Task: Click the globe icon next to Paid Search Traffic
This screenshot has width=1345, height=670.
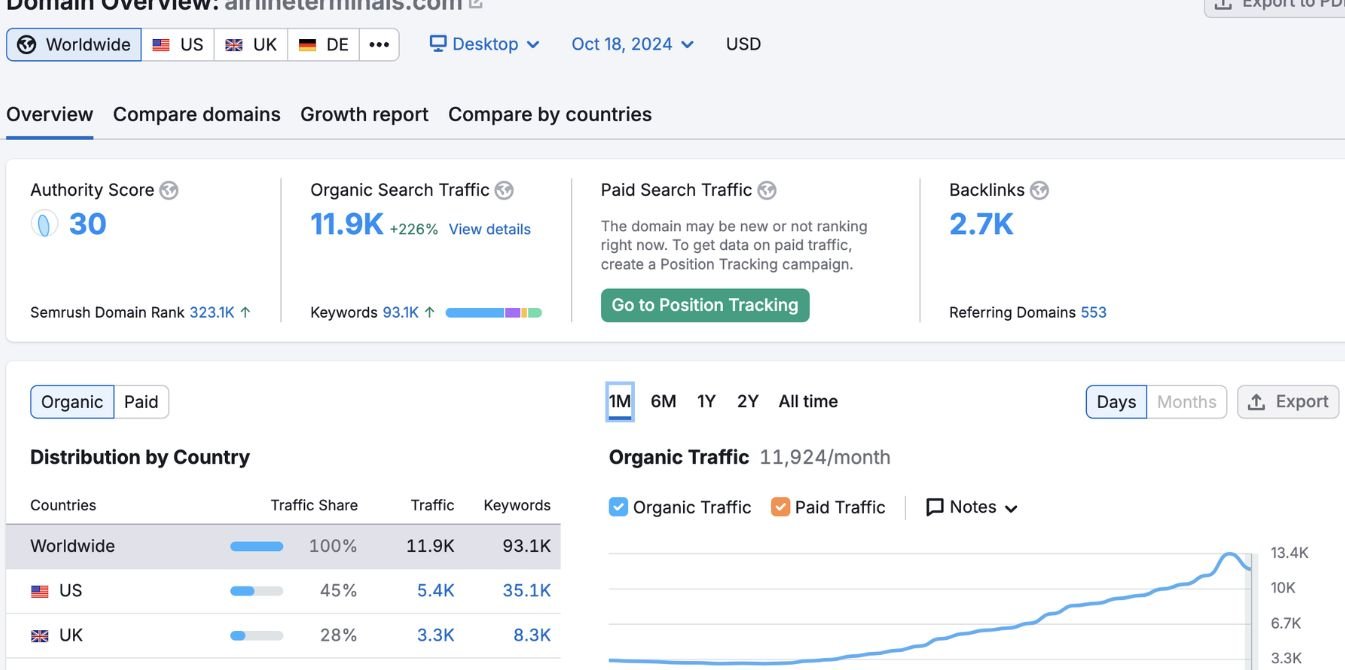Action: 767,190
